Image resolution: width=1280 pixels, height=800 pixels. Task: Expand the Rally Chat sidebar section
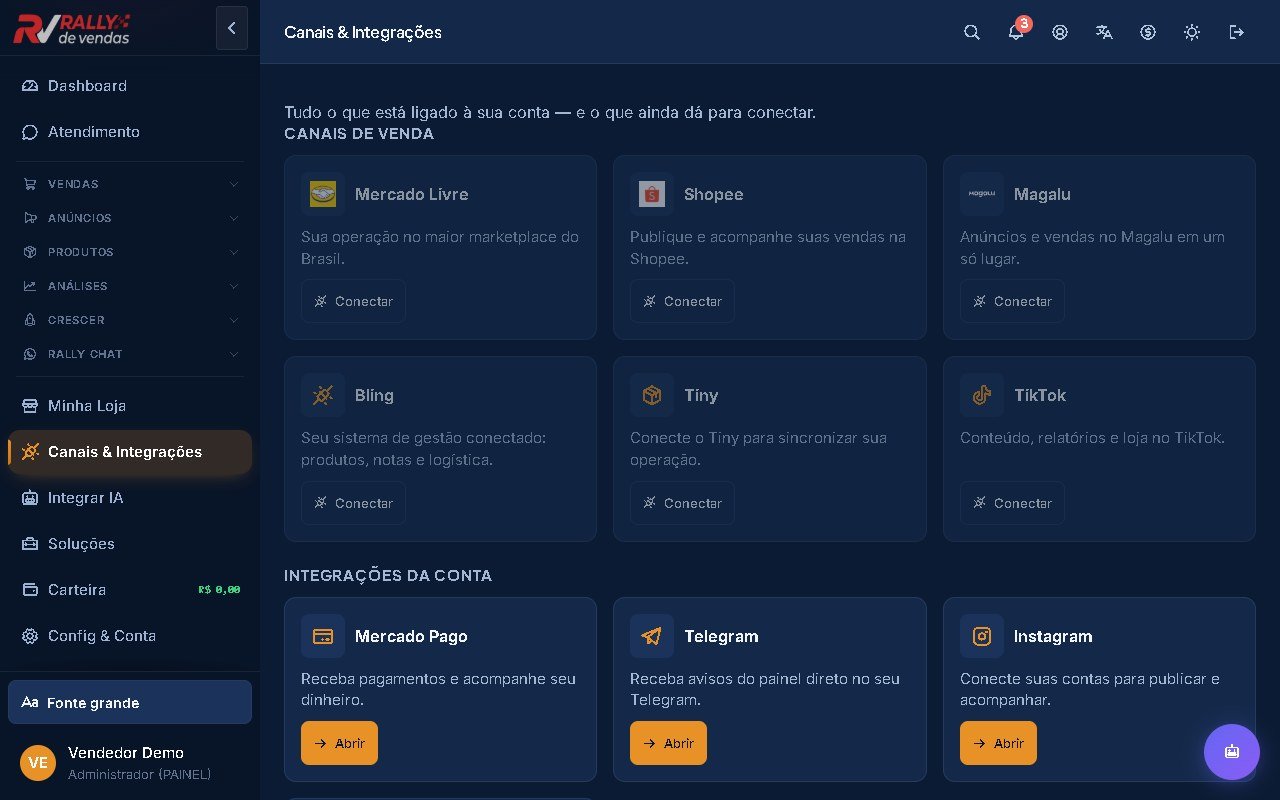[130, 354]
